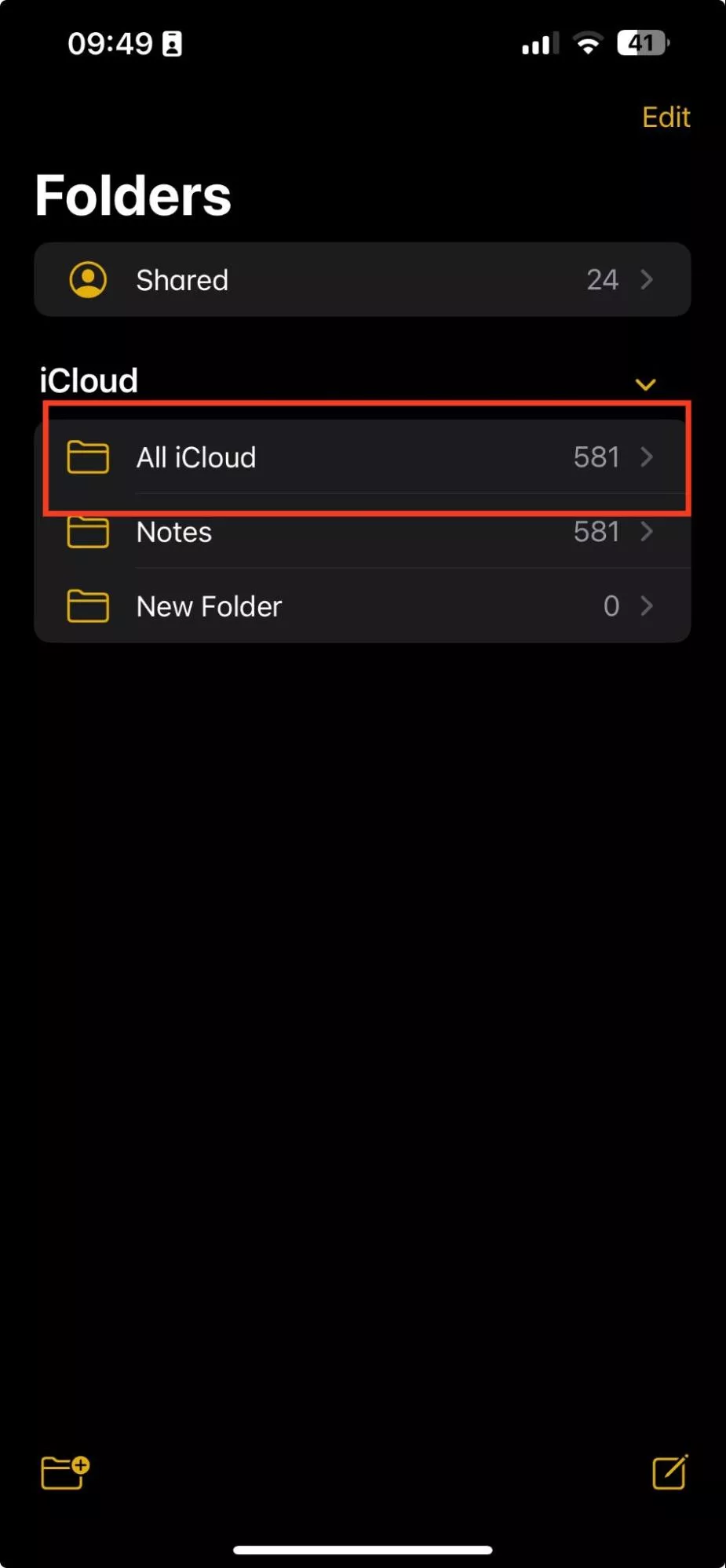Select the Notes folder label

click(x=174, y=533)
